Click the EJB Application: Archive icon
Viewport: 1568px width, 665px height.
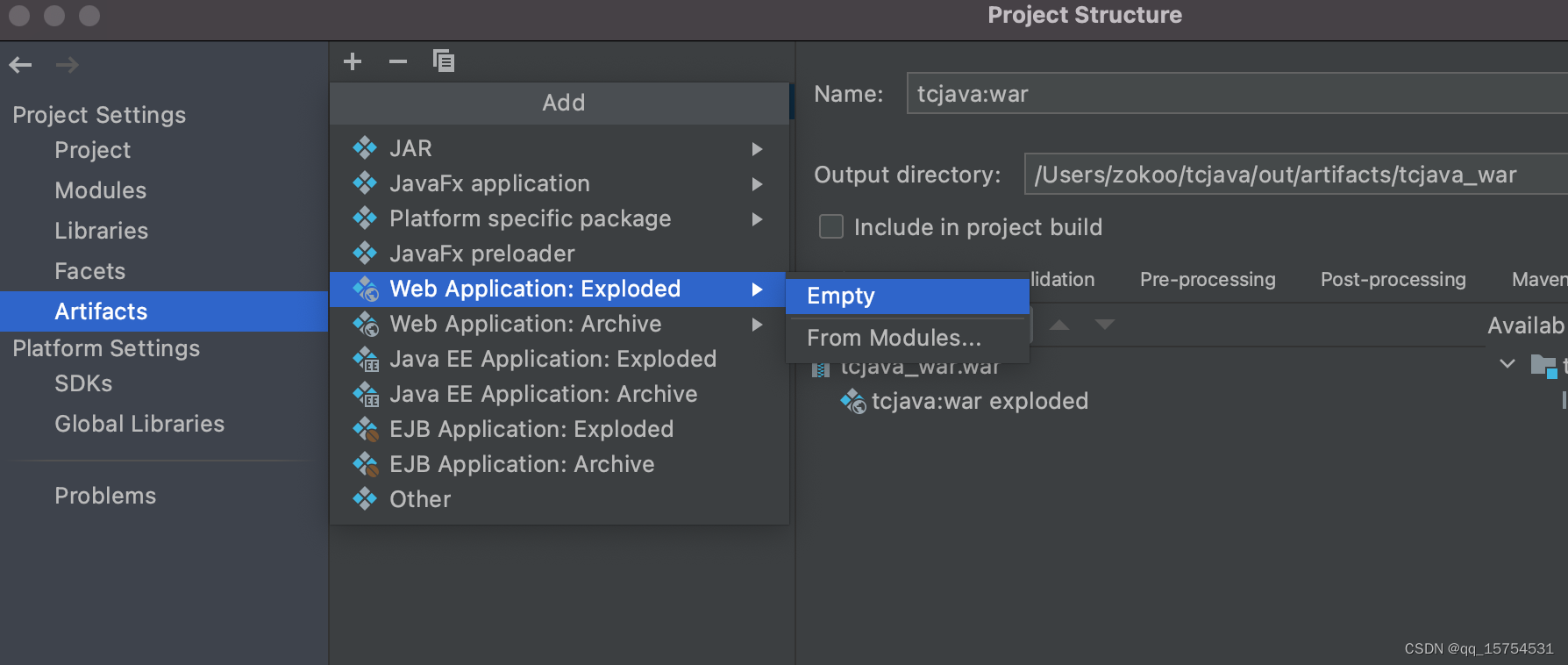tap(366, 464)
